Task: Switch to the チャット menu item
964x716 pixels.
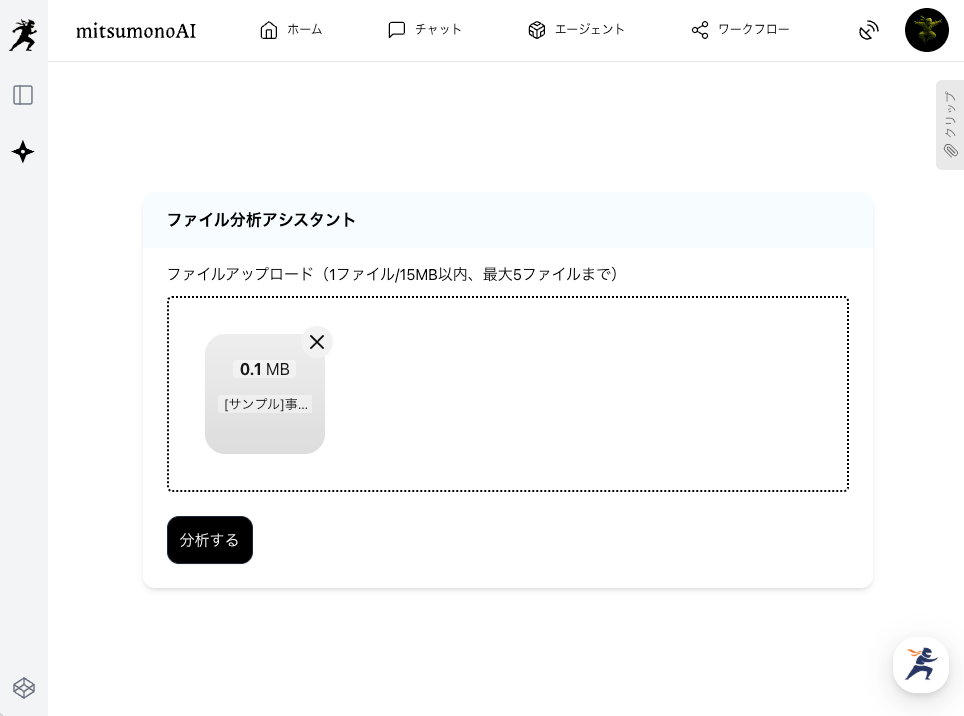Action: tap(424, 30)
